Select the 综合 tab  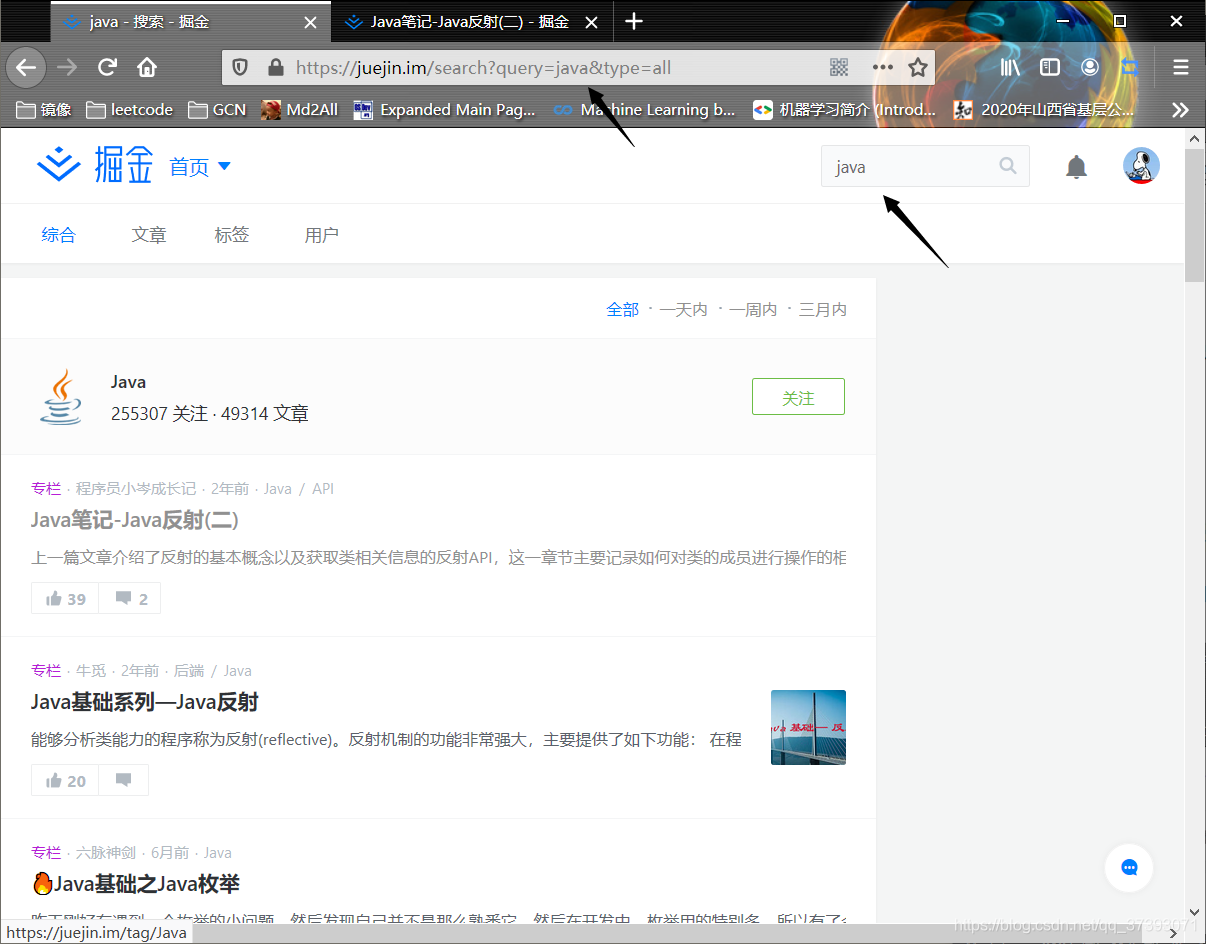pos(59,235)
